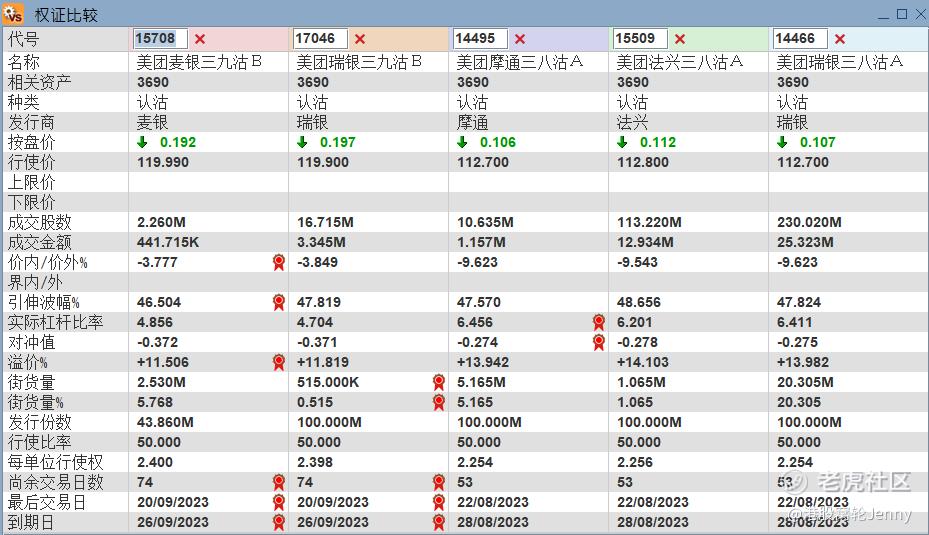
Task: Click the 15708 code input field
Action: click(x=160, y=39)
